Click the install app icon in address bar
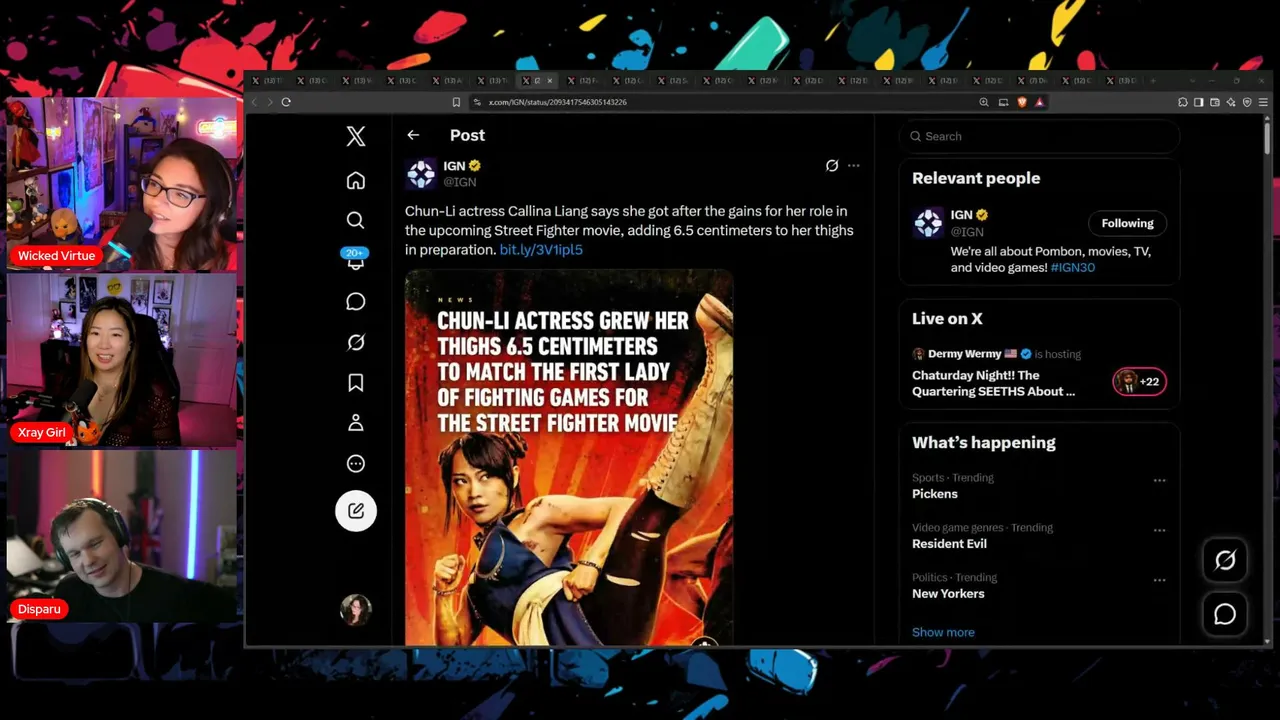This screenshot has height=720, width=1280. coord(1003,102)
